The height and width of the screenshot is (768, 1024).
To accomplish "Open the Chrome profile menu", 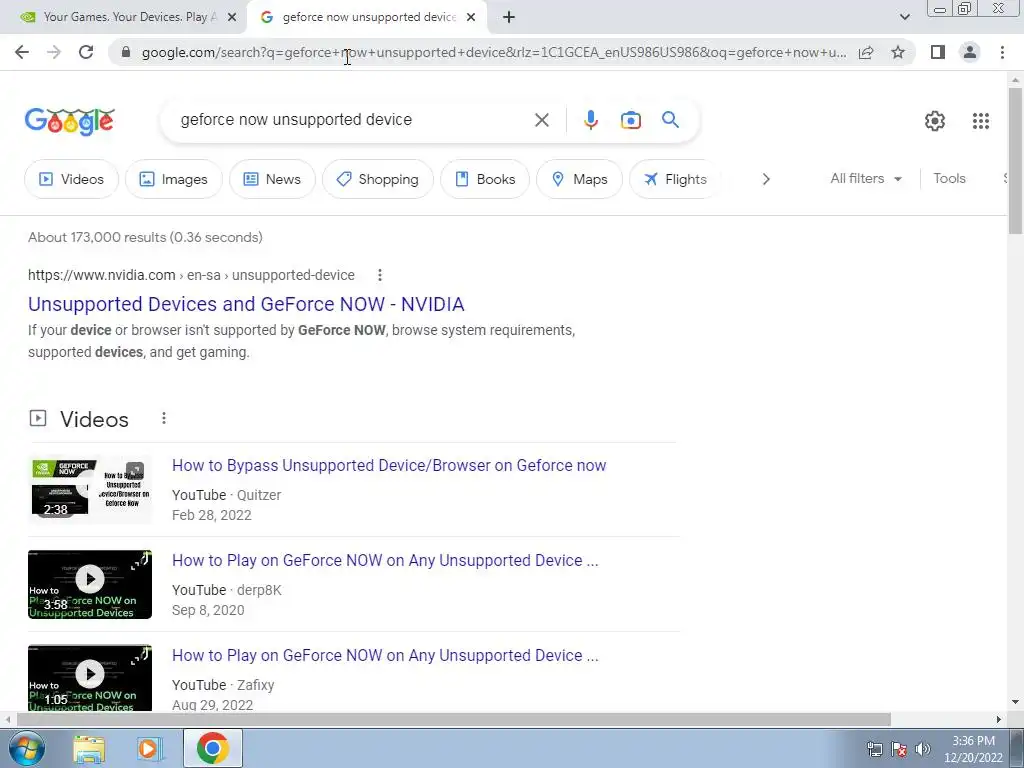I will pyautogui.click(x=970, y=52).
